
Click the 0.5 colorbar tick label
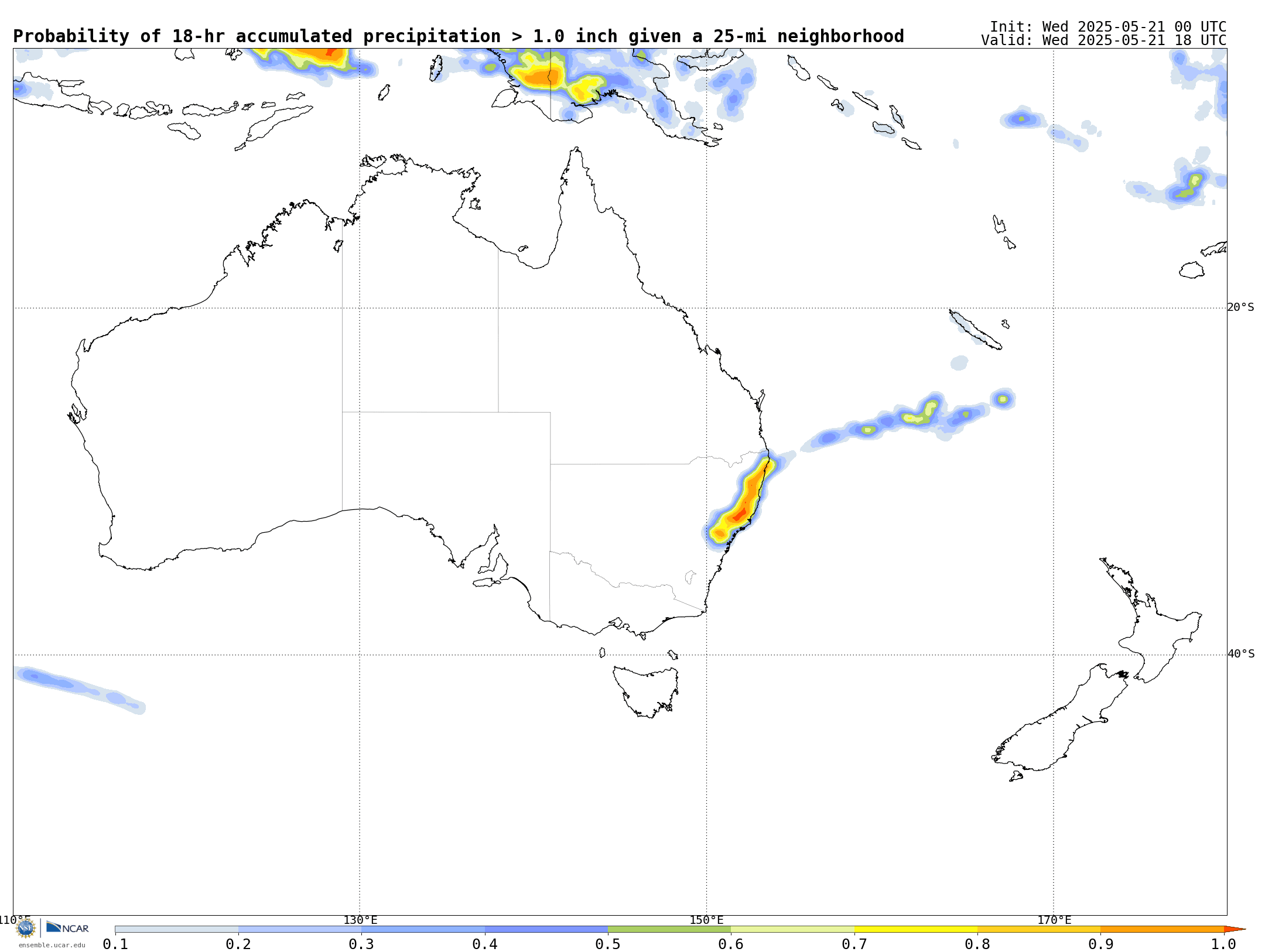coord(608,944)
